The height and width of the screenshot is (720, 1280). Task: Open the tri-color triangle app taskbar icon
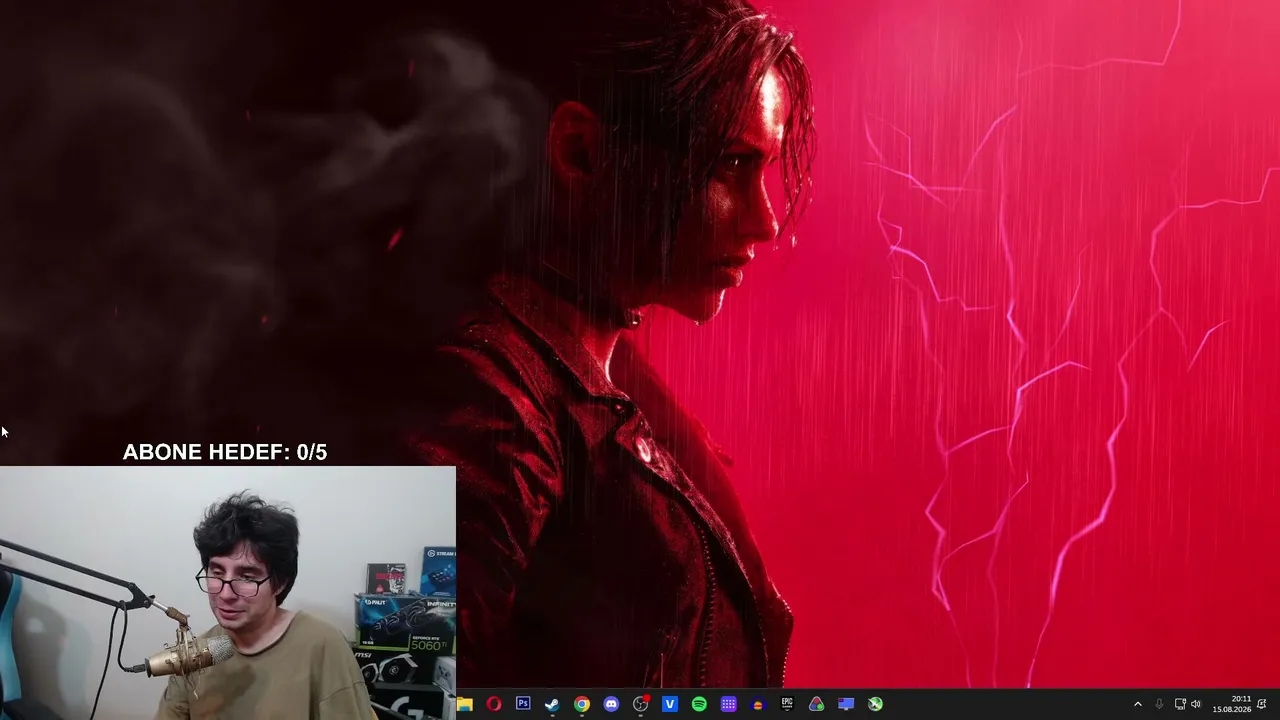click(817, 704)
